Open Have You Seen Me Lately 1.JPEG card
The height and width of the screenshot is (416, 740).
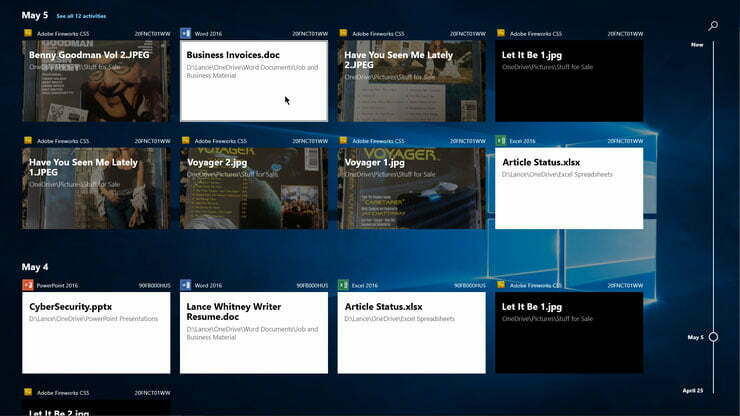96,188
